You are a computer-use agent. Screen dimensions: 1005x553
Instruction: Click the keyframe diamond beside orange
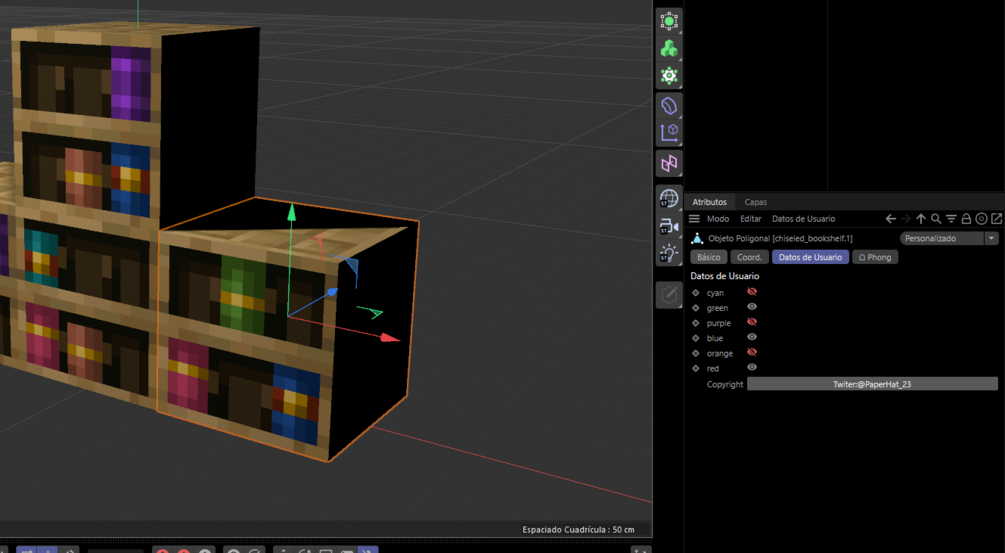(695, 353)
